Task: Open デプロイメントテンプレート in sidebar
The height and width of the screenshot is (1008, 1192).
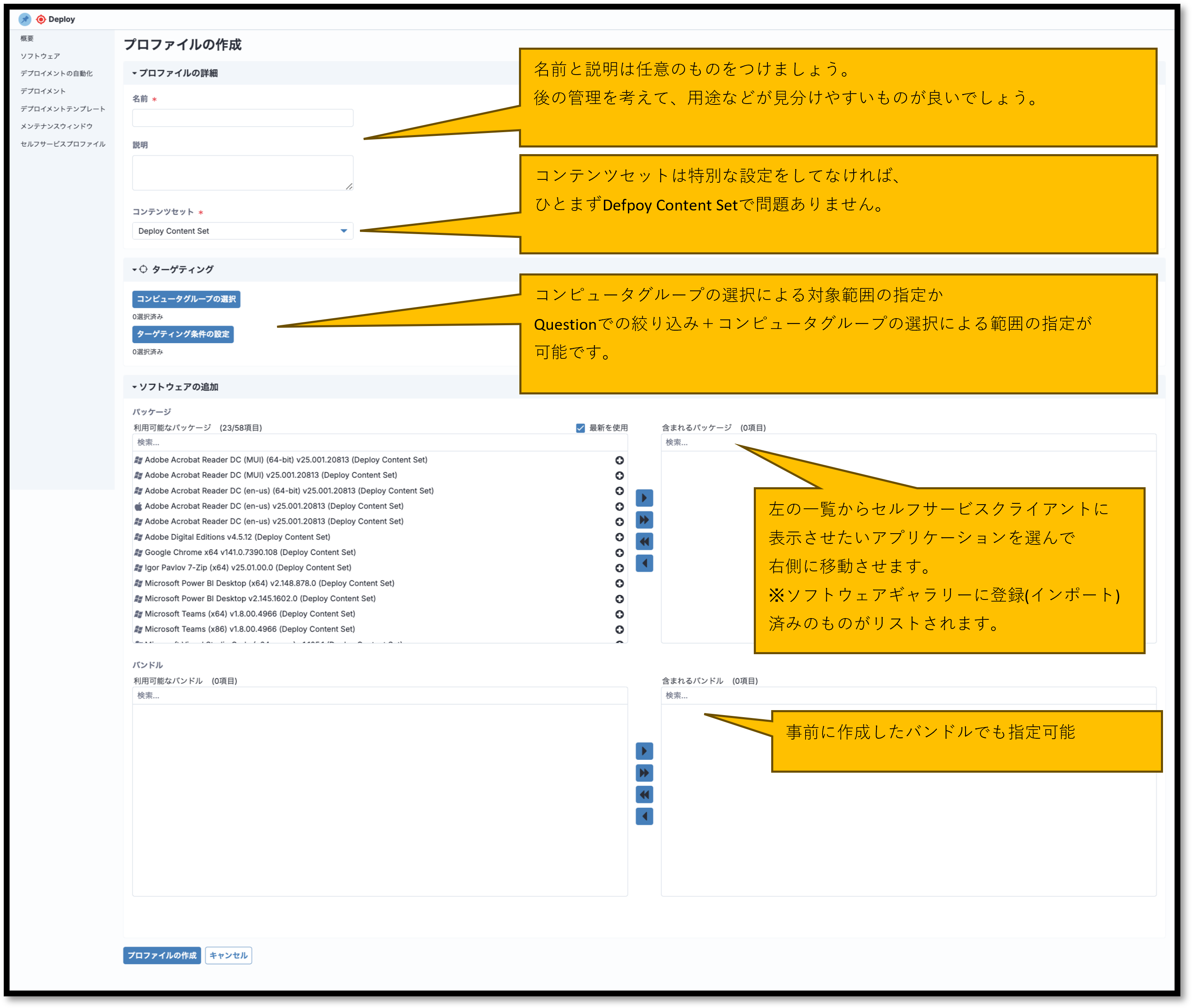Action: click(63, 109)
